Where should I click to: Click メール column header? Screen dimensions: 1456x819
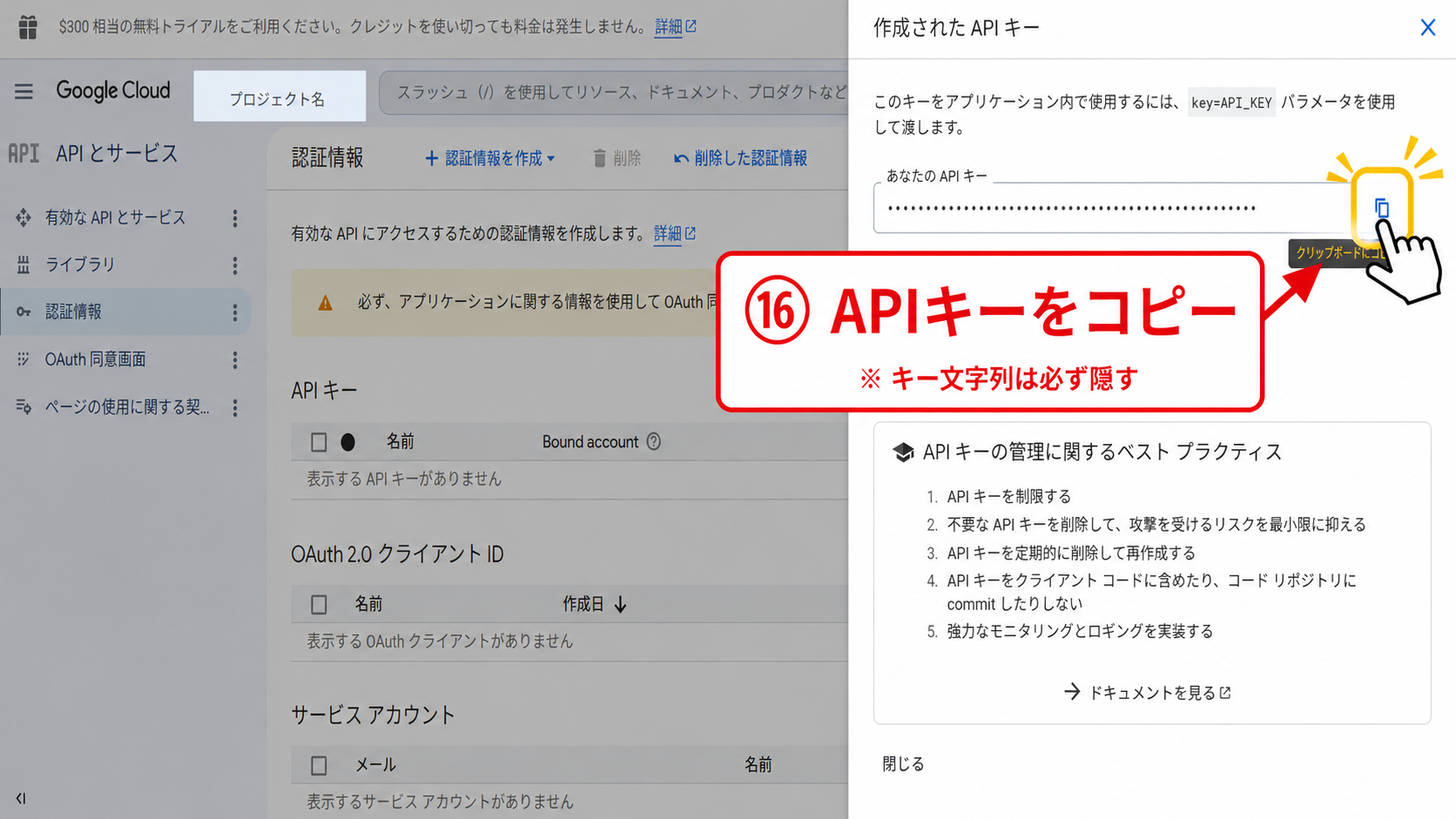pyautogui.click(x=375, y=765)
